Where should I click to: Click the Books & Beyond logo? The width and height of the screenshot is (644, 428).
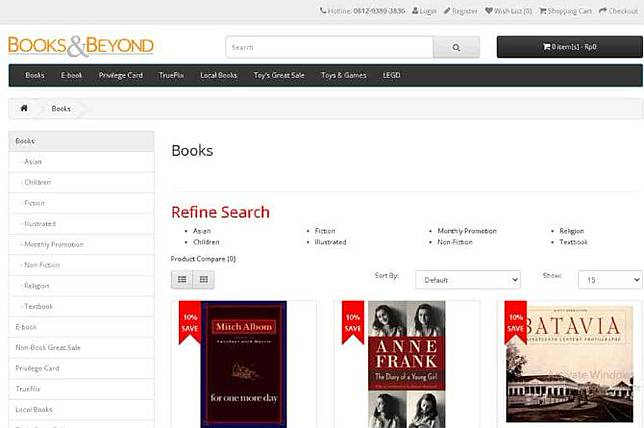tap(81, 46)
